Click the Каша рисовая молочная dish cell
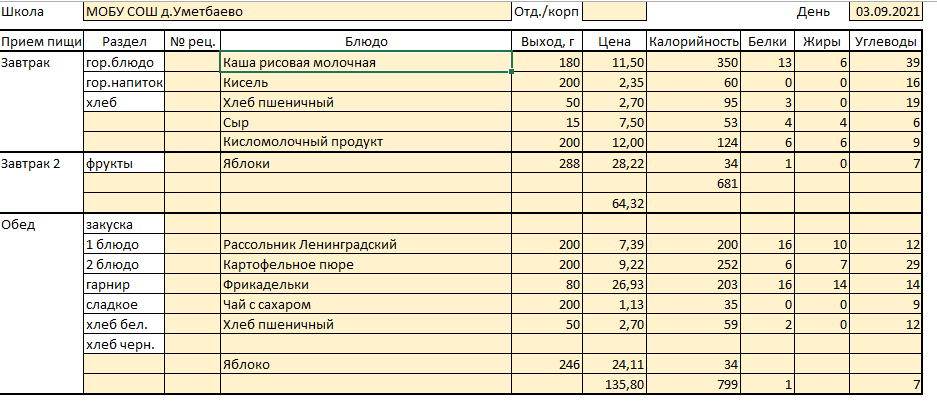Viewport: 937px width, 413px height. coord(366,63)
